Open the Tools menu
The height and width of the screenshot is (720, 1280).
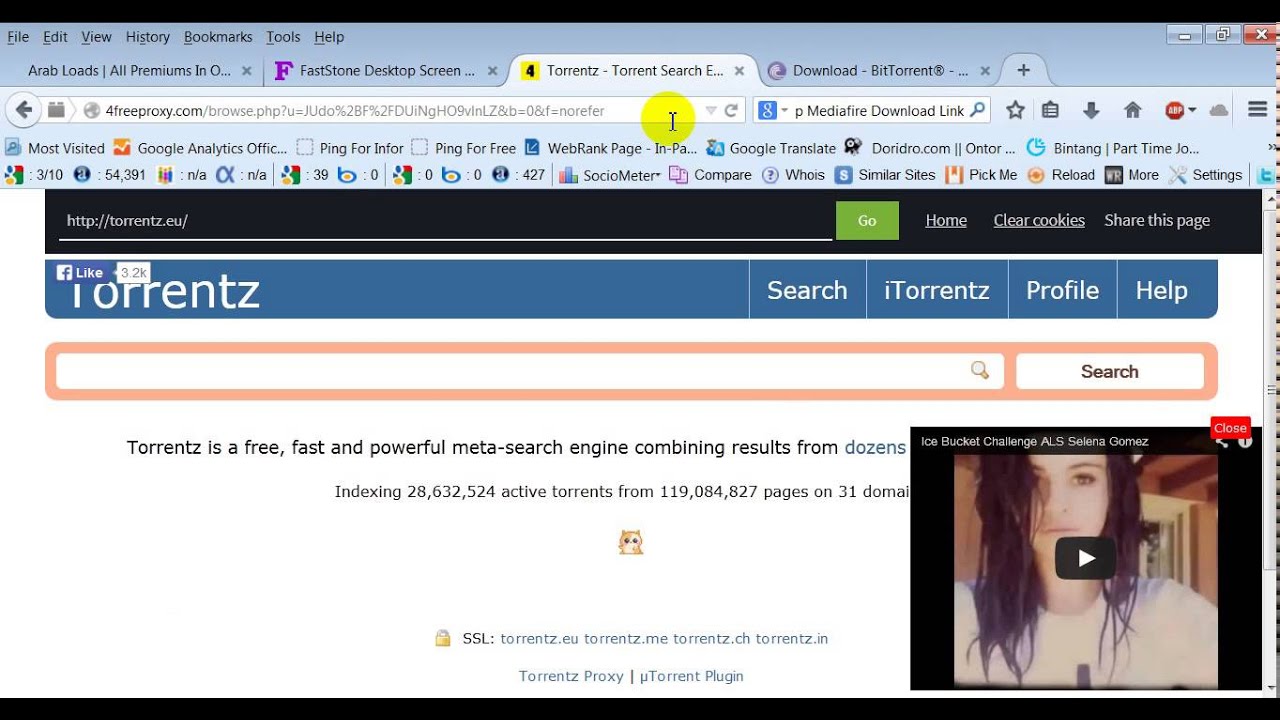(283, 36)
